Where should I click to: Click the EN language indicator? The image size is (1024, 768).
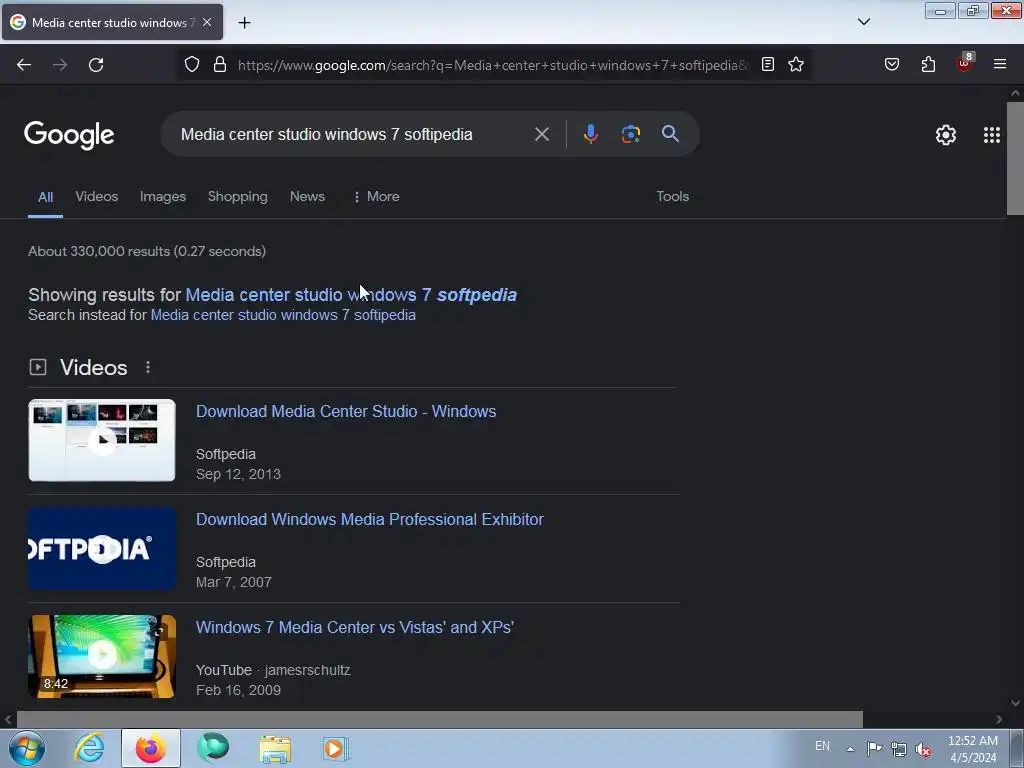(x=822, y=746)
